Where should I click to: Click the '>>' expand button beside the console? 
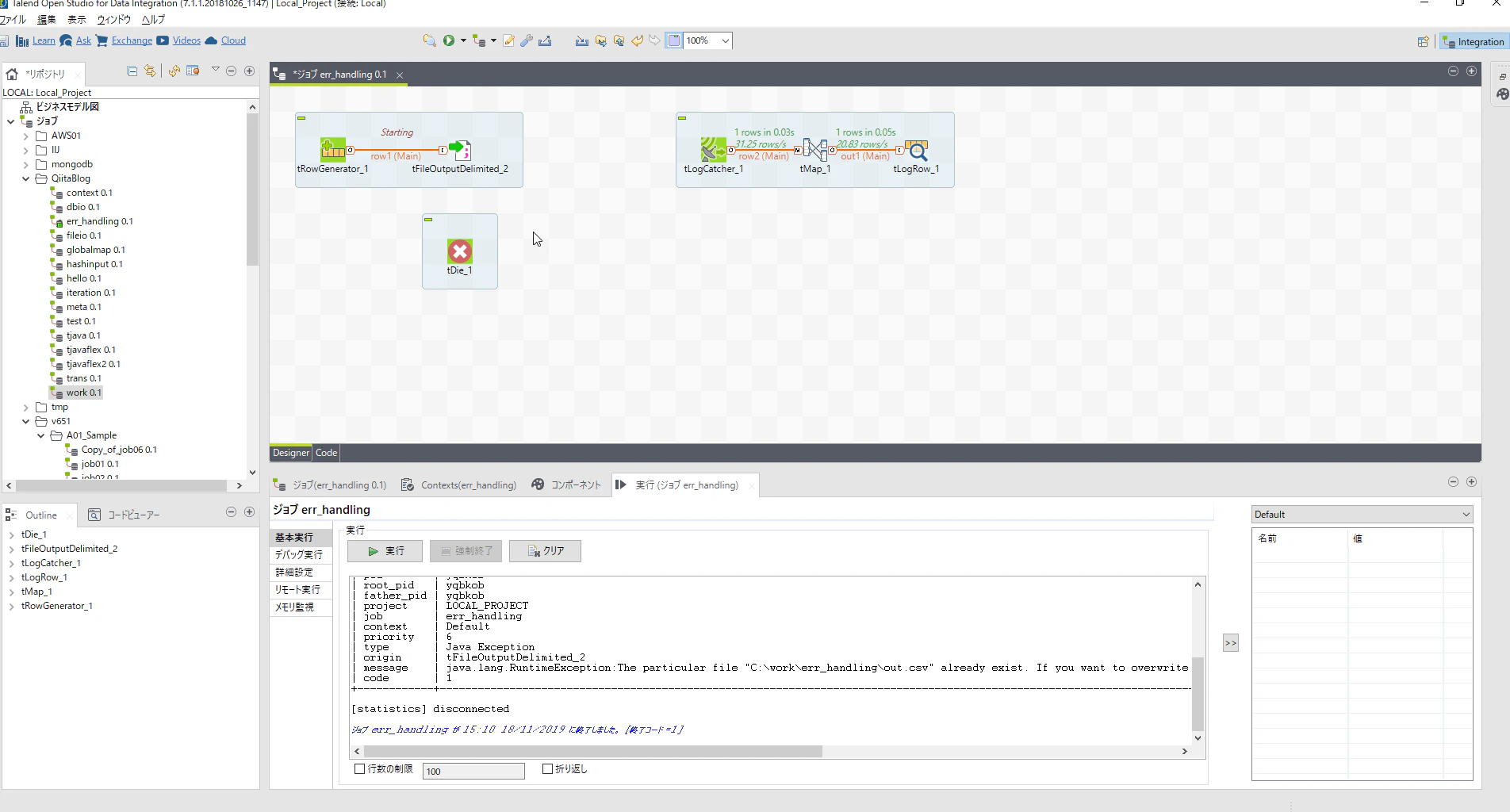point(1230,643)
